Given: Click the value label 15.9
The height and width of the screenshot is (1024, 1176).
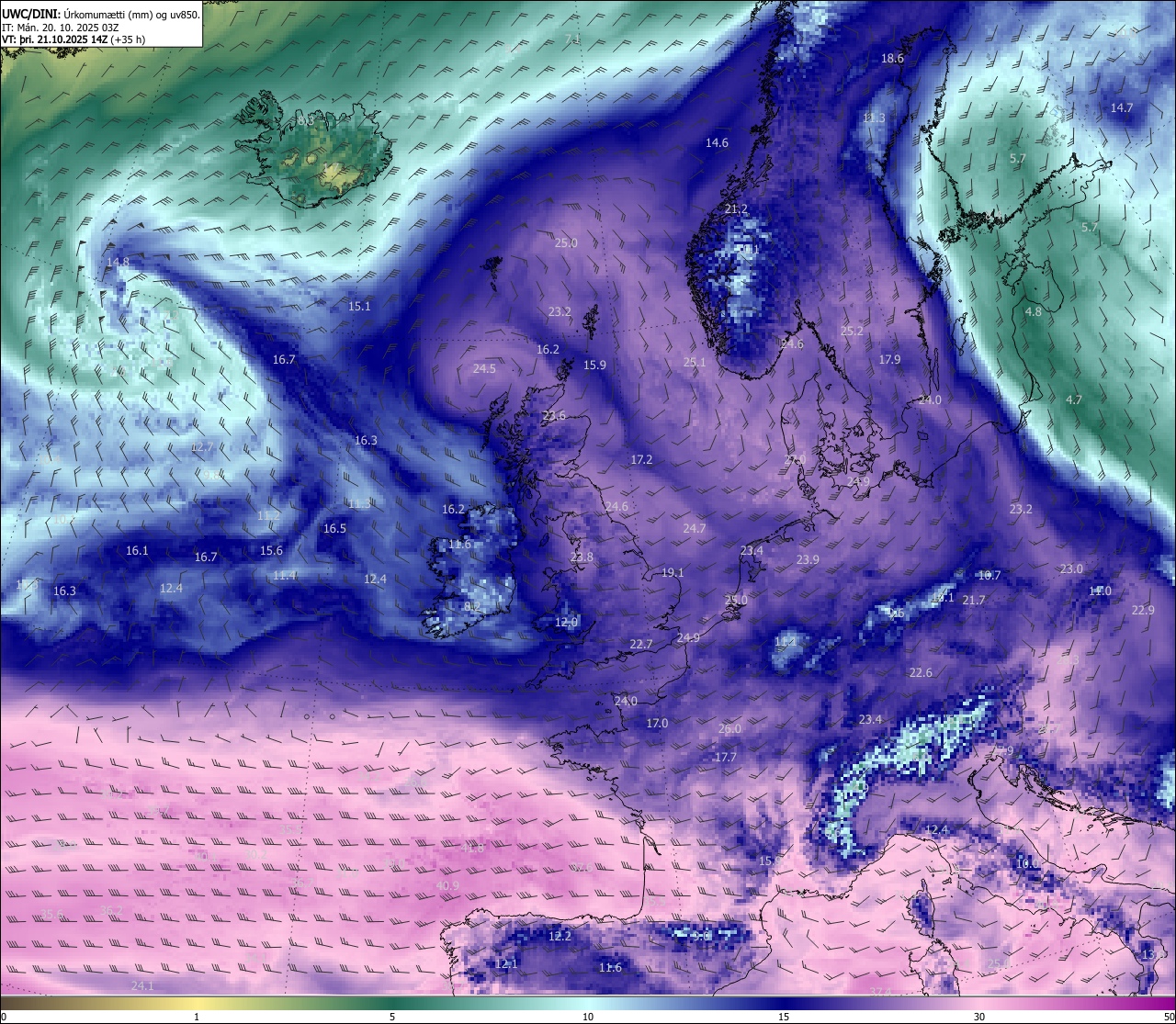Looking at the screenshot, I should pyautogui.click(x=594, y=366).
